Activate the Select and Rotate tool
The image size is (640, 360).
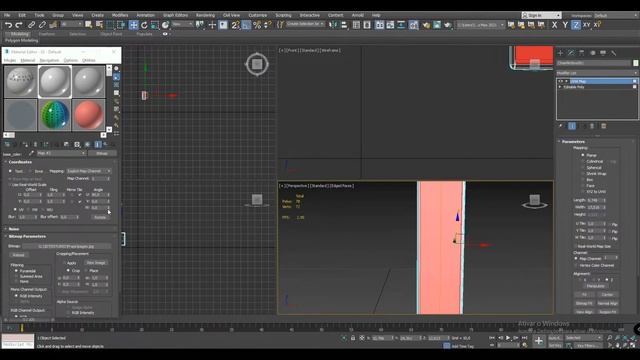[x=144, y=25]
